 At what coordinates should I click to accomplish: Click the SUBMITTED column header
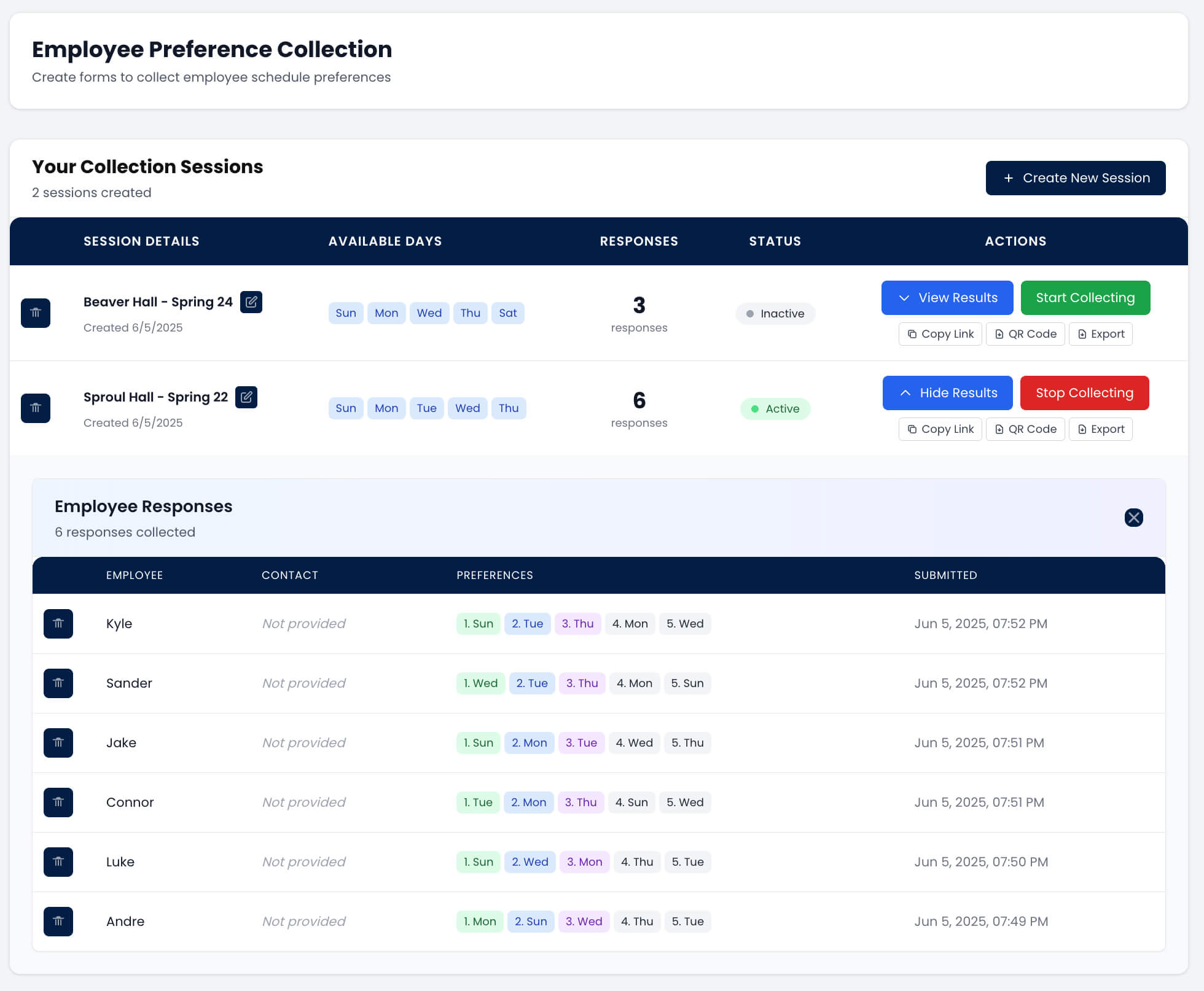(x=945, y=575)
